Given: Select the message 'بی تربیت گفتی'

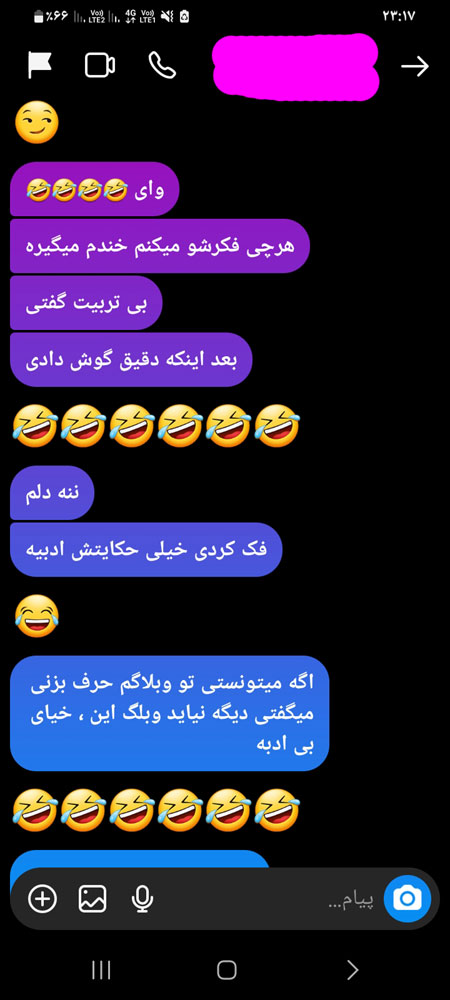Looking at the screenshot, I should coord(86,303).
